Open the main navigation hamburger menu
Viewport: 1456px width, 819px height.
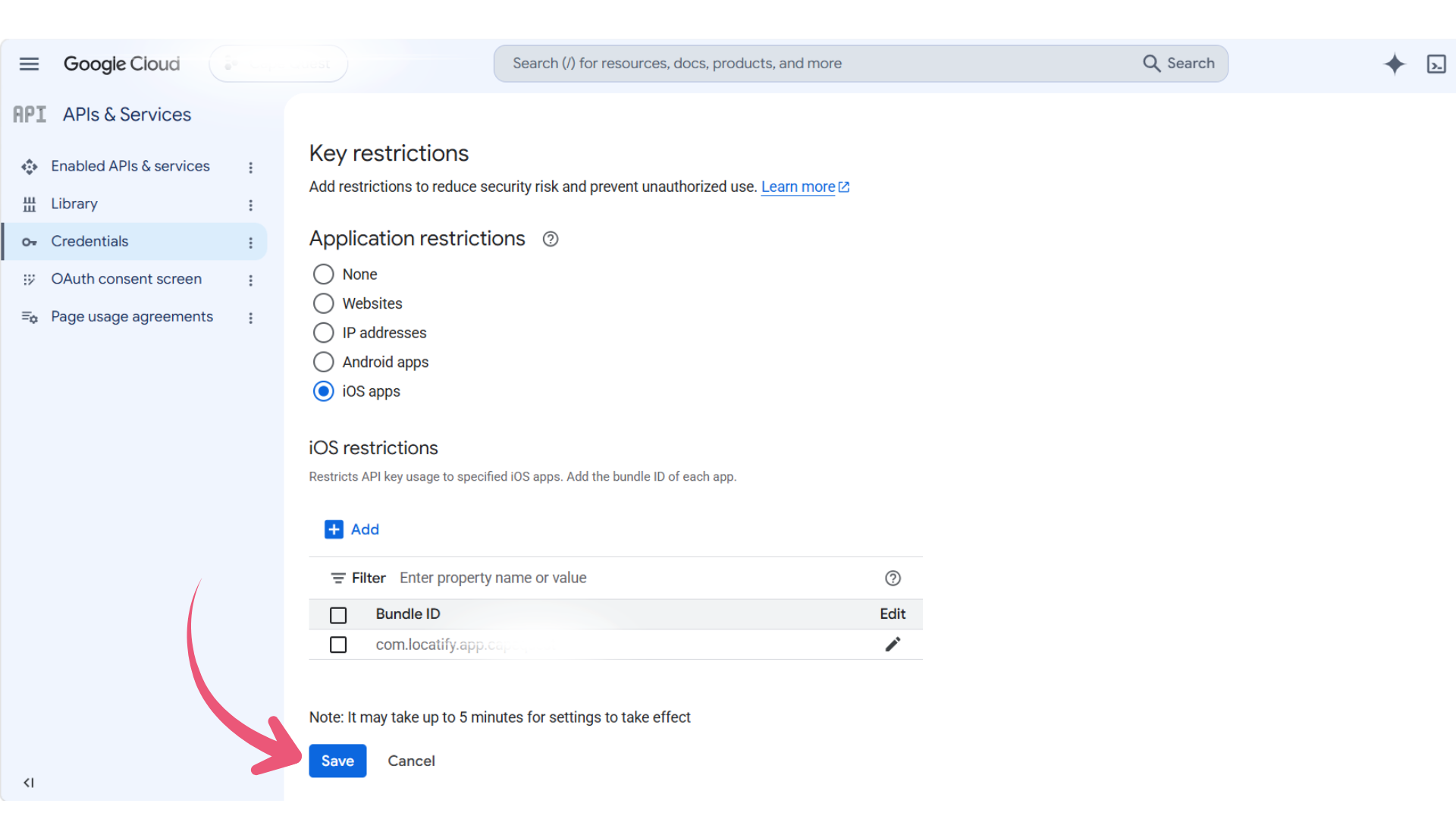point(29,64)
